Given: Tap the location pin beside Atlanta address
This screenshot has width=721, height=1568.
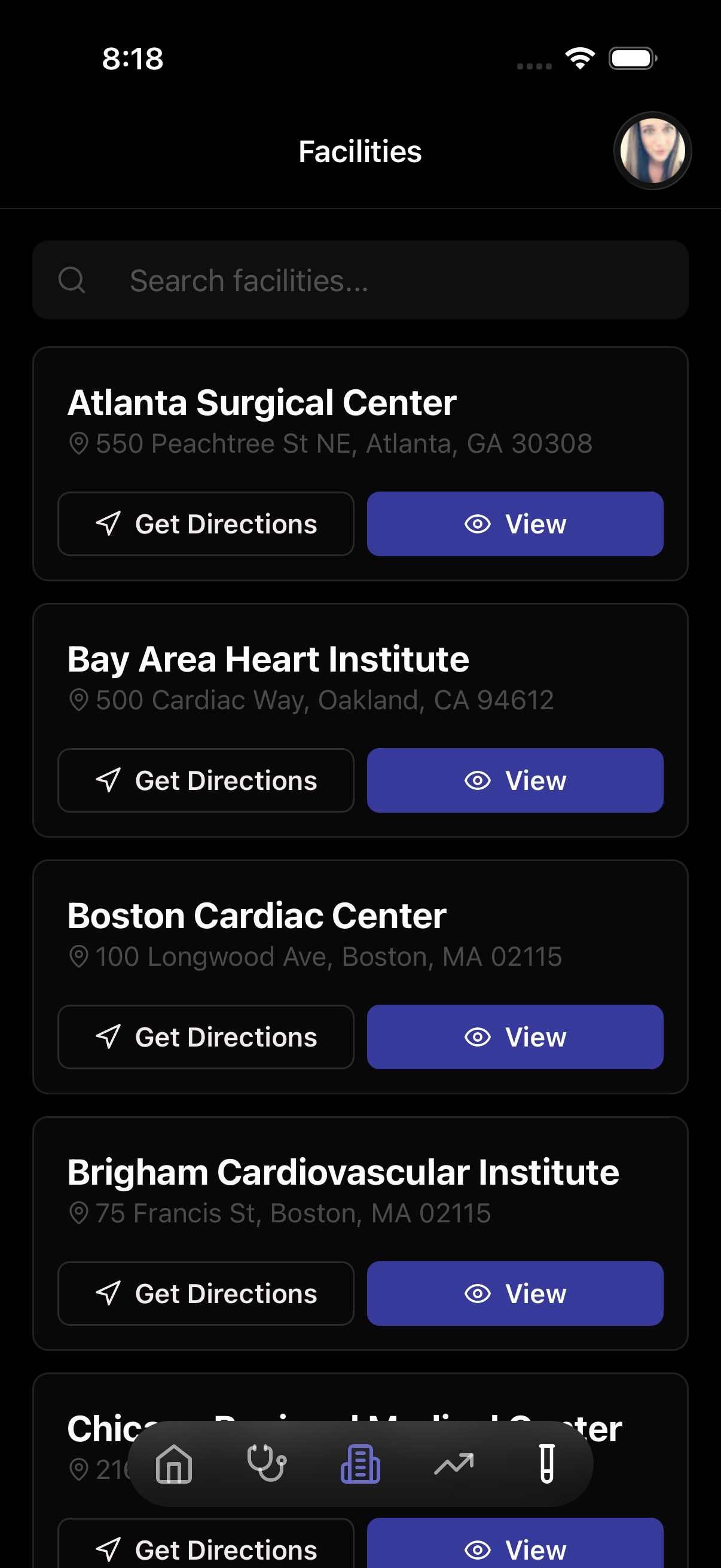Looking at the screenshot, I should [78, 443].
